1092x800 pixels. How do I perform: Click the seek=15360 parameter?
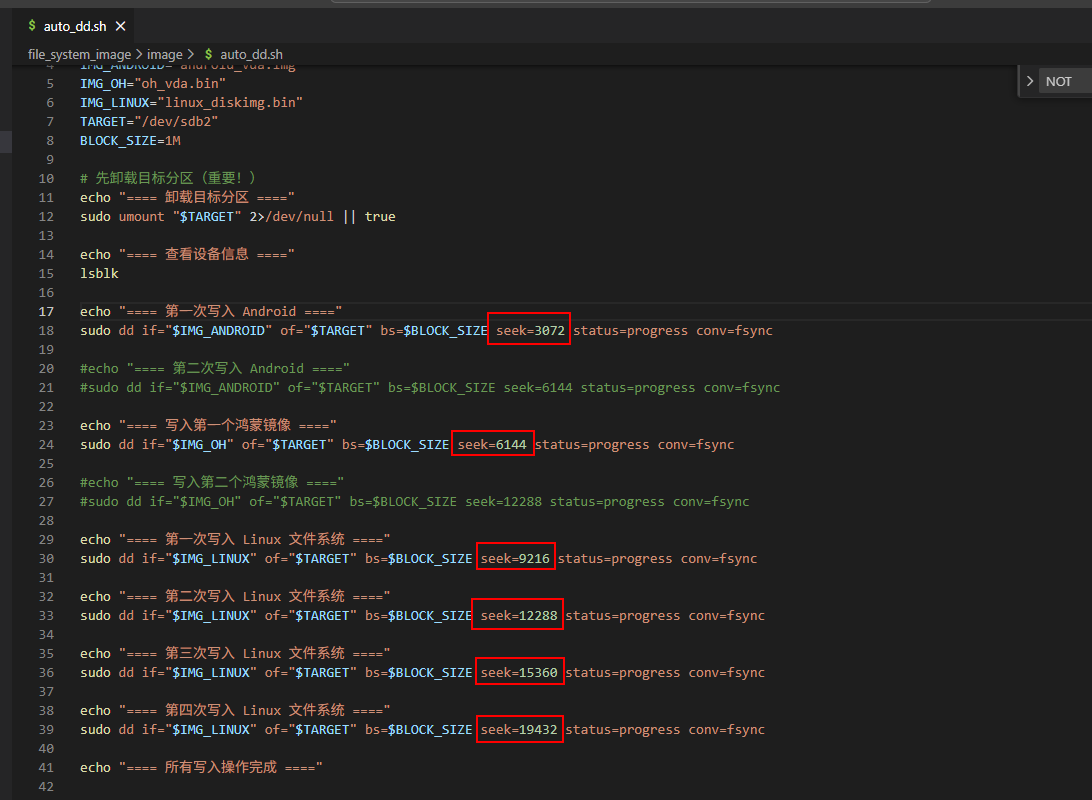tap(518, 672)
